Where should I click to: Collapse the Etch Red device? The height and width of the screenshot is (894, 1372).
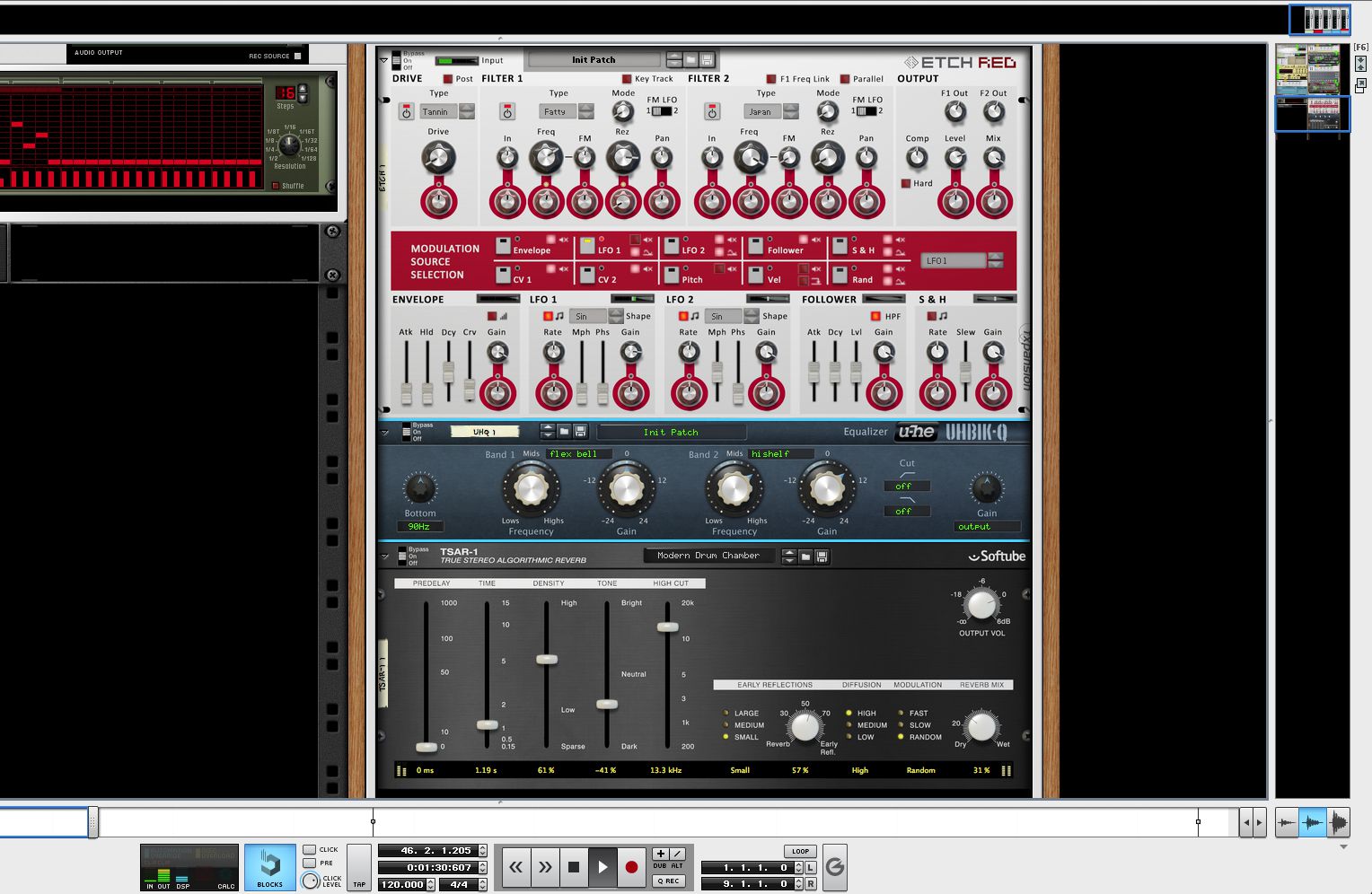coord(384,60)
